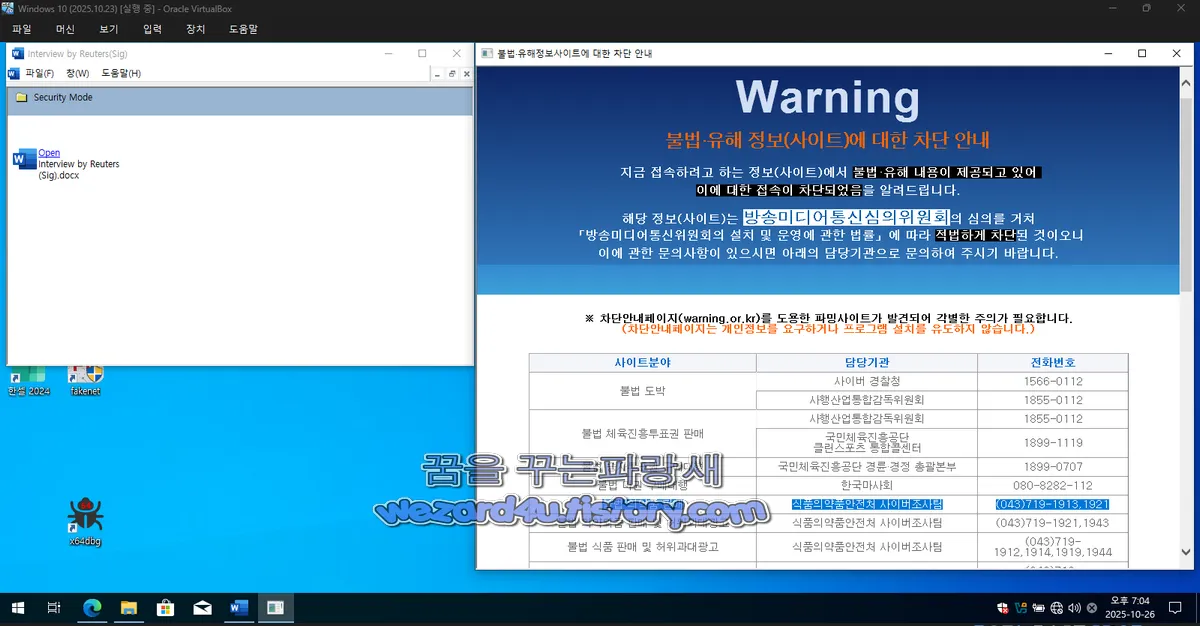Click the 불법 체육진흥투표권 판매 cell
1200x626 pixels.
click(642, 433)
